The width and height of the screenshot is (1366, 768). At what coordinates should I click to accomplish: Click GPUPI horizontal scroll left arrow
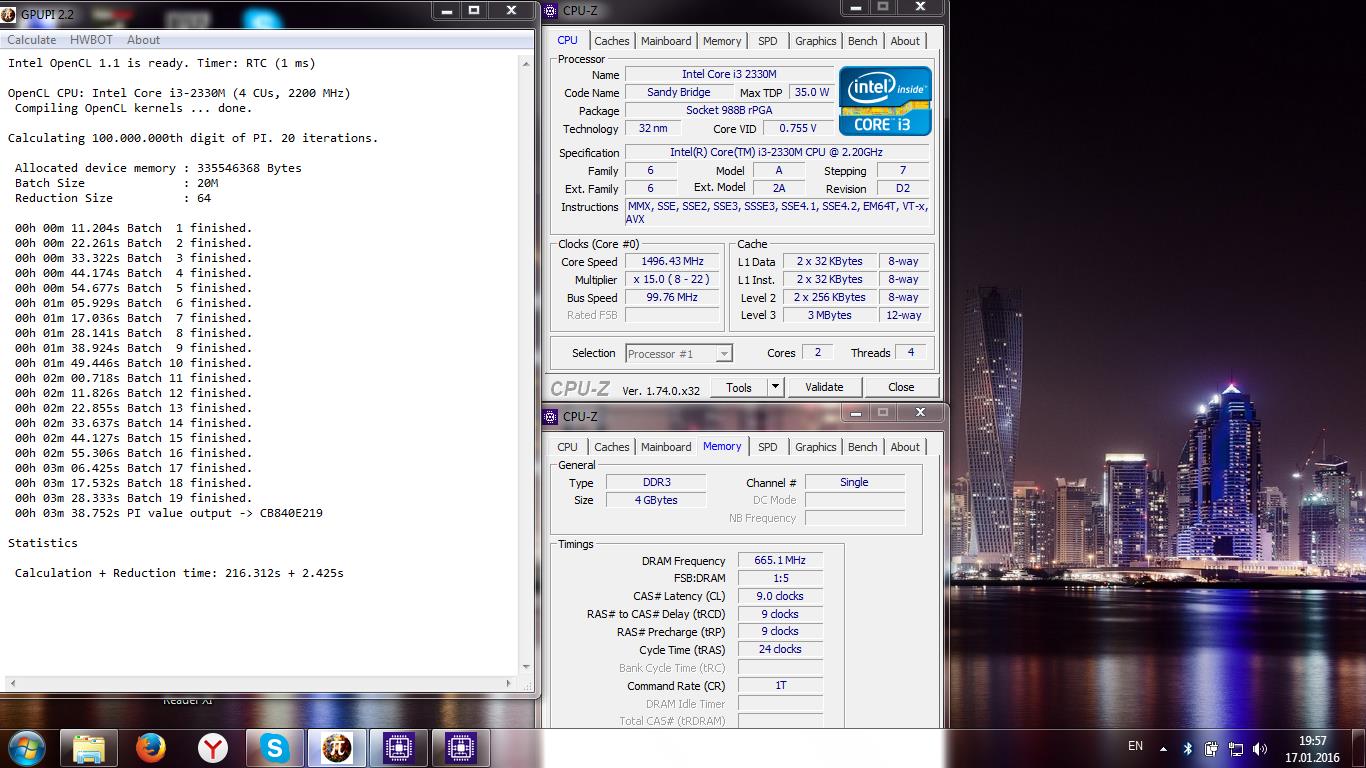click(11, 684)
